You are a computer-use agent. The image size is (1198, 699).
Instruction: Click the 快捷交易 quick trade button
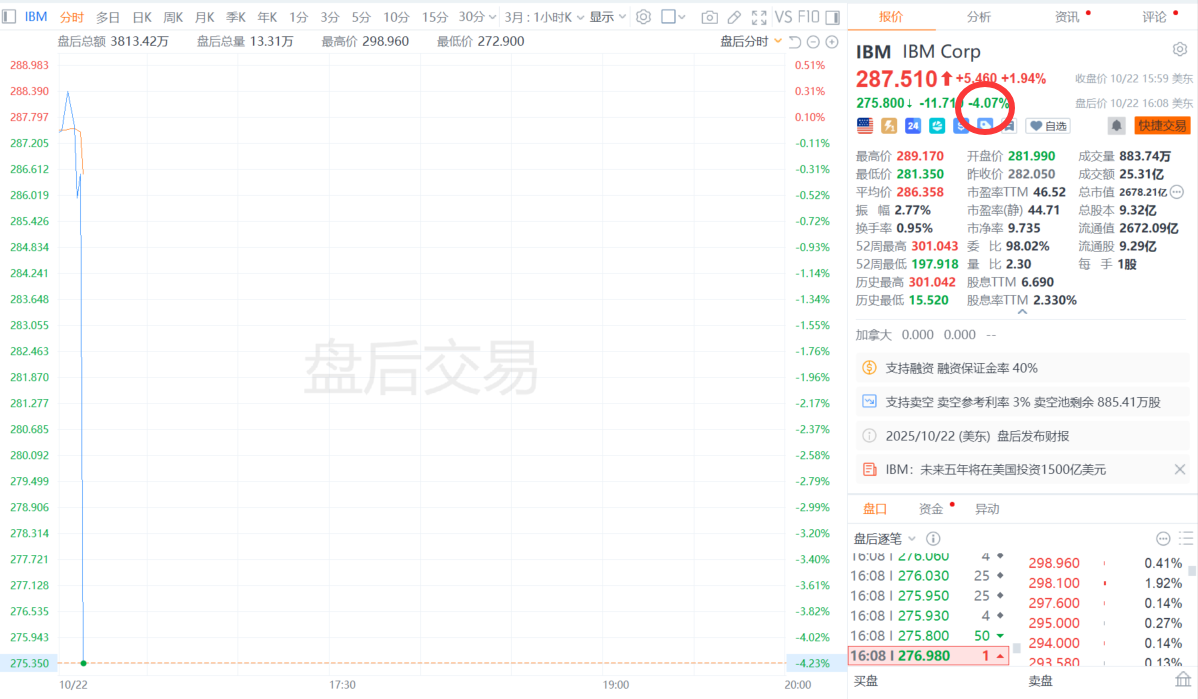tap(1162, 125)
